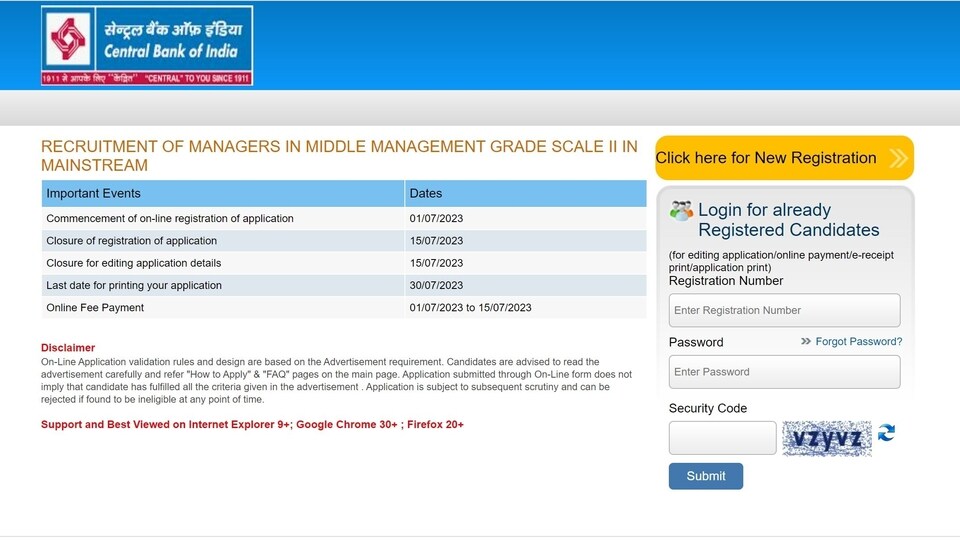Open Click here for New Registration
The height and width of the screenshot is (540, 960).
coord(784,158)
